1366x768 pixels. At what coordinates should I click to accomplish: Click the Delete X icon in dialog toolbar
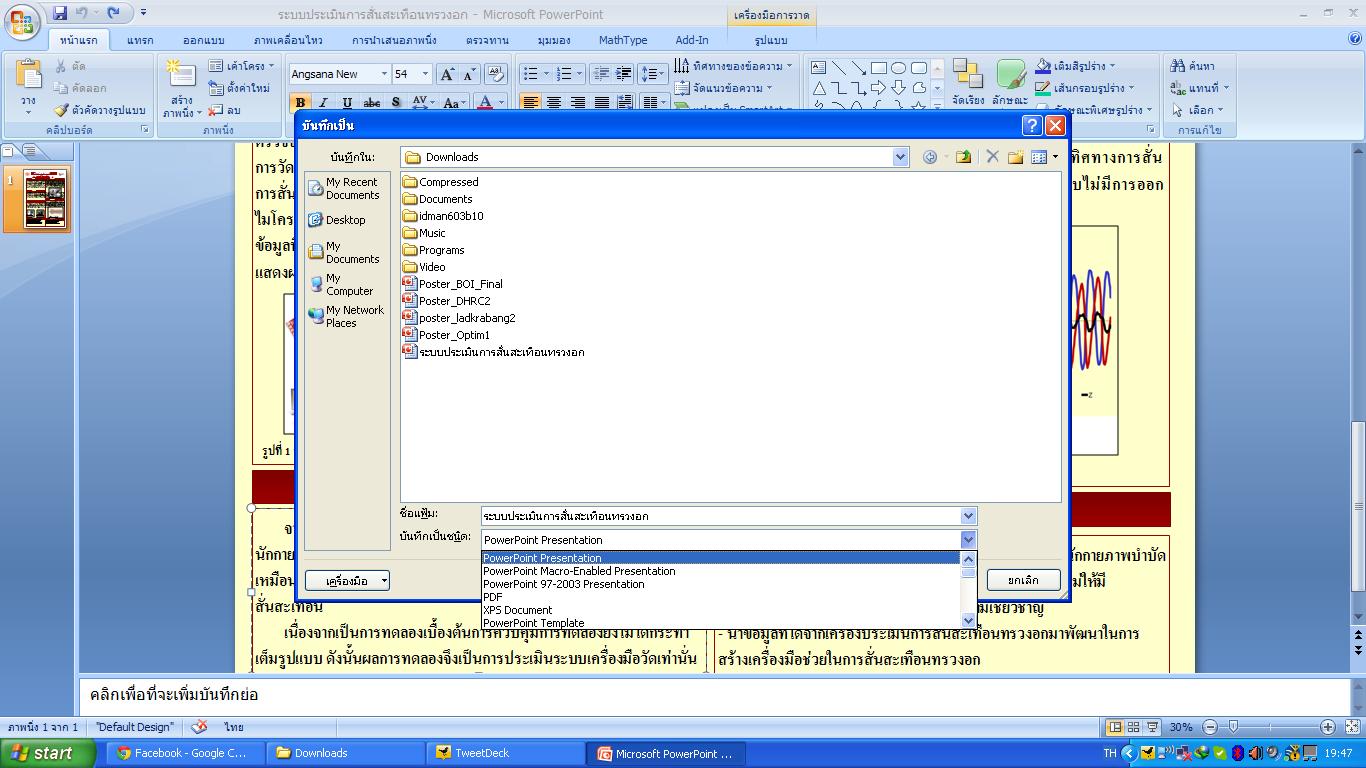point(992,157)
